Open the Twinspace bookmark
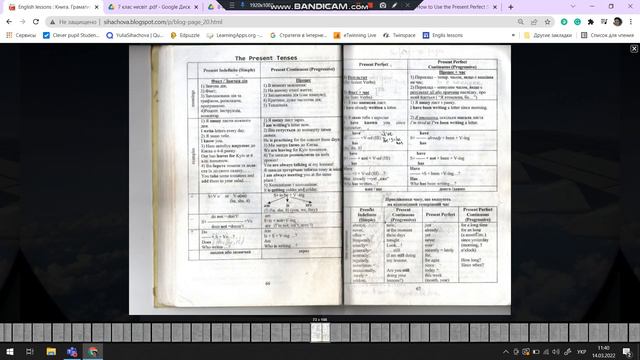 coord(399,36)
